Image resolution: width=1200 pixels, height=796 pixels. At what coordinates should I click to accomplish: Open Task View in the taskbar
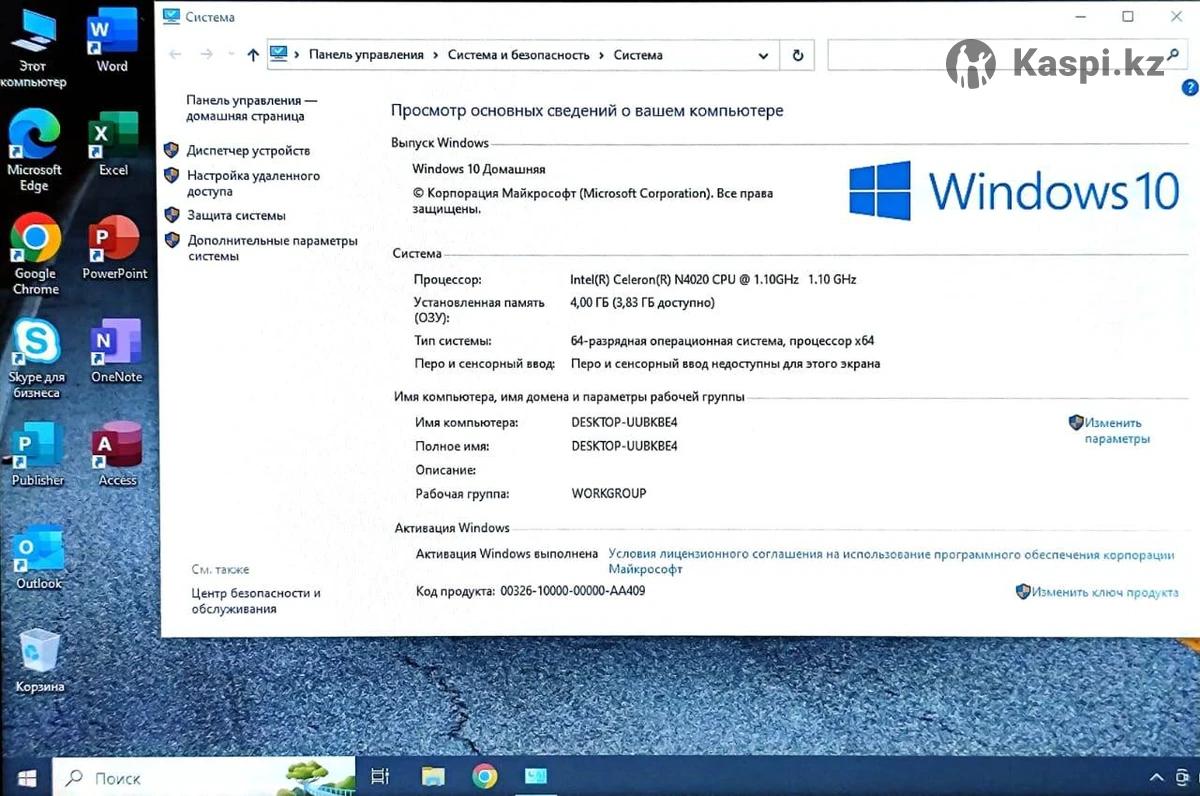[x=380, y=776]
